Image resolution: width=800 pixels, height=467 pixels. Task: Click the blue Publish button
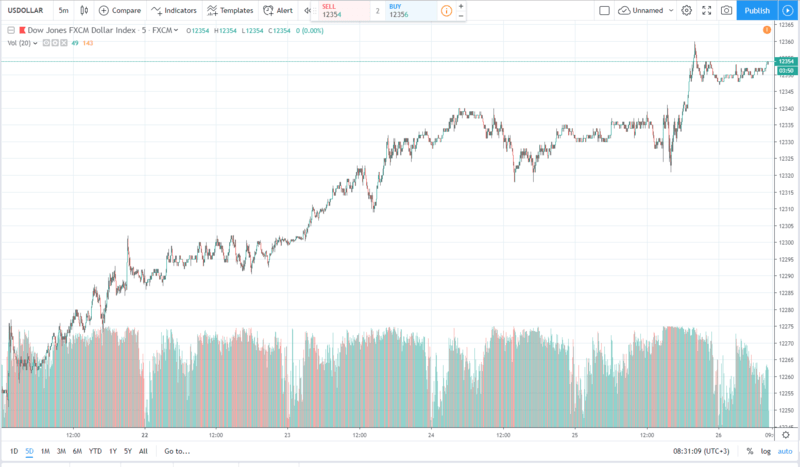757,10
